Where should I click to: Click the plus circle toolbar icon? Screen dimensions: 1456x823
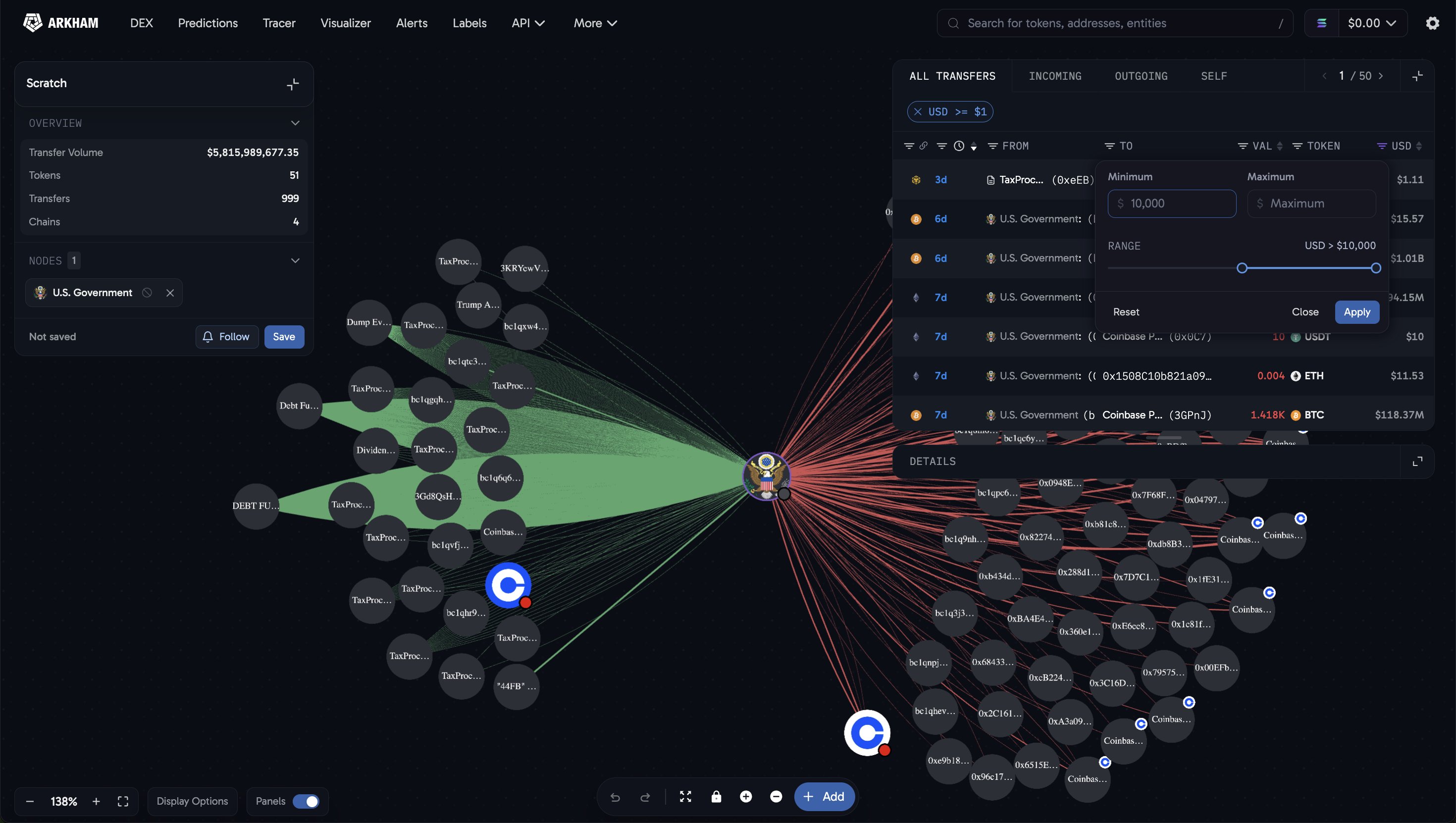click(746, 796)
